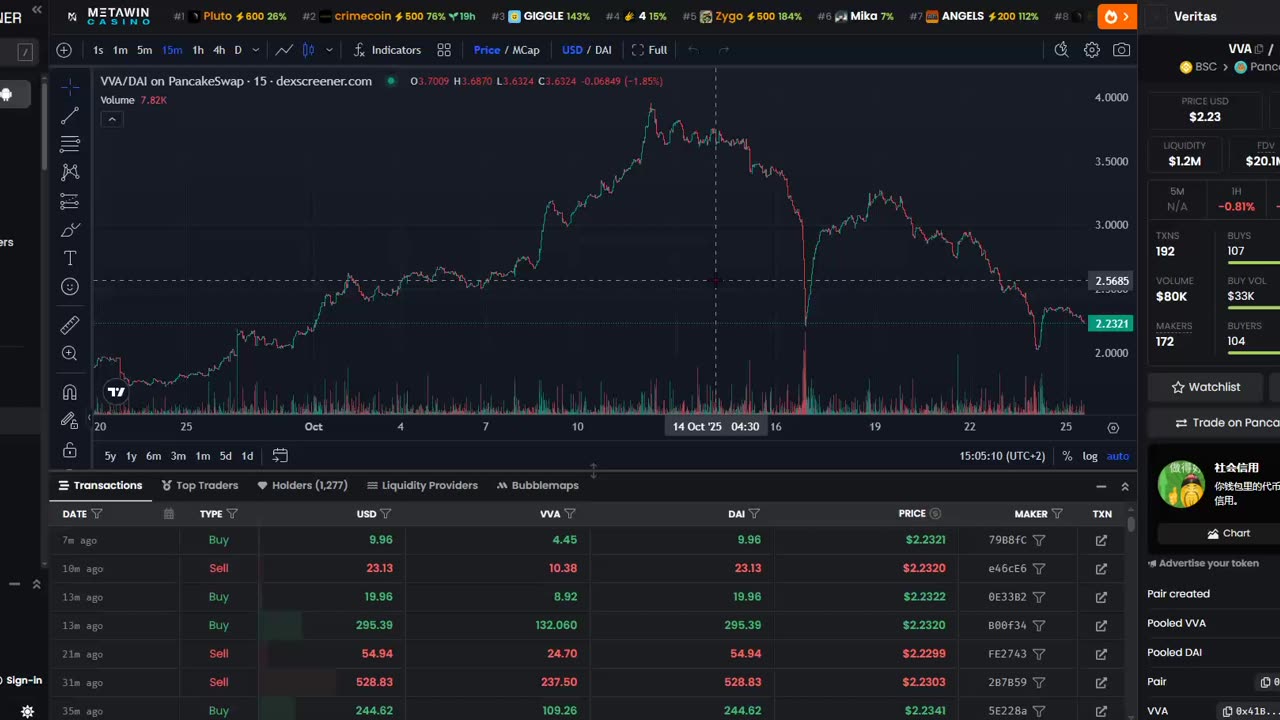1280x720 pixels.
Task: Open the Fibonacci retracement tool group
Action: click(70, 144)
